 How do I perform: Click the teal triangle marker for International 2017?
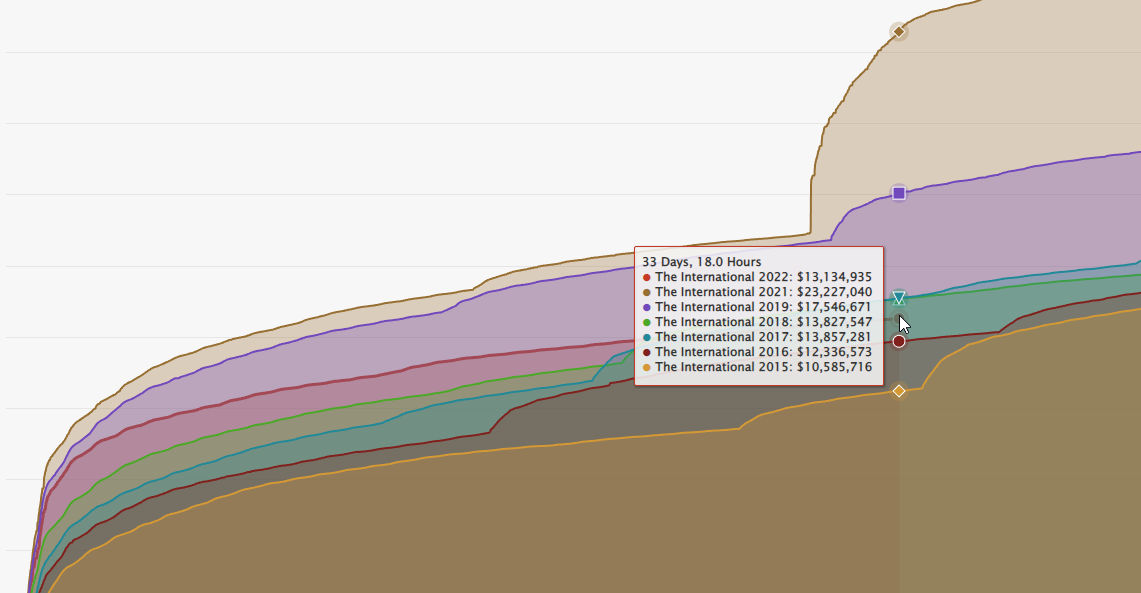pos(899,298)
